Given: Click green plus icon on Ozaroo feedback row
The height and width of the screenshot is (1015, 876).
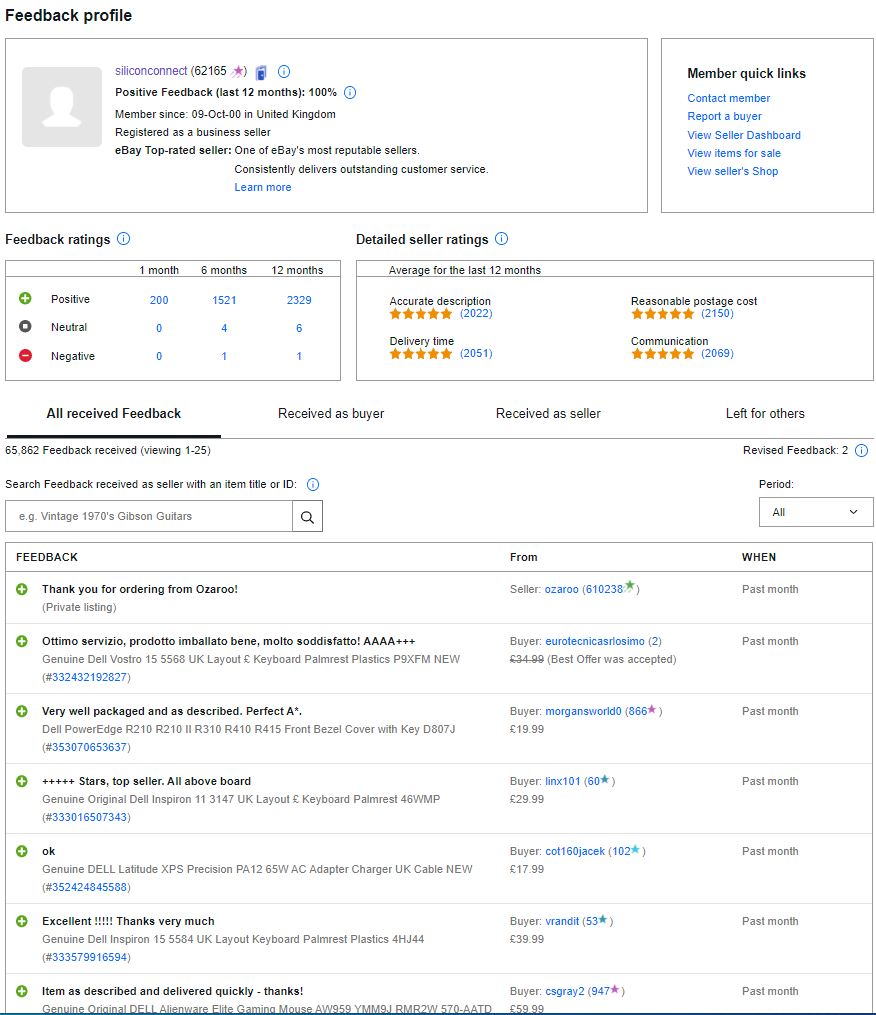Looking at the screenshot, I should [x=22, y=589].
